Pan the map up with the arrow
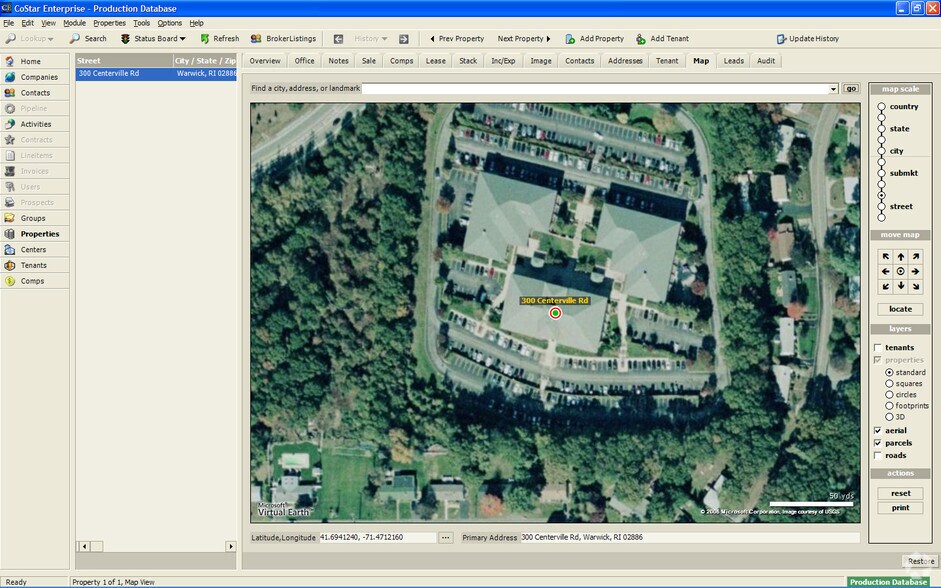The image size is (941, 588). (x=900, y=257)
